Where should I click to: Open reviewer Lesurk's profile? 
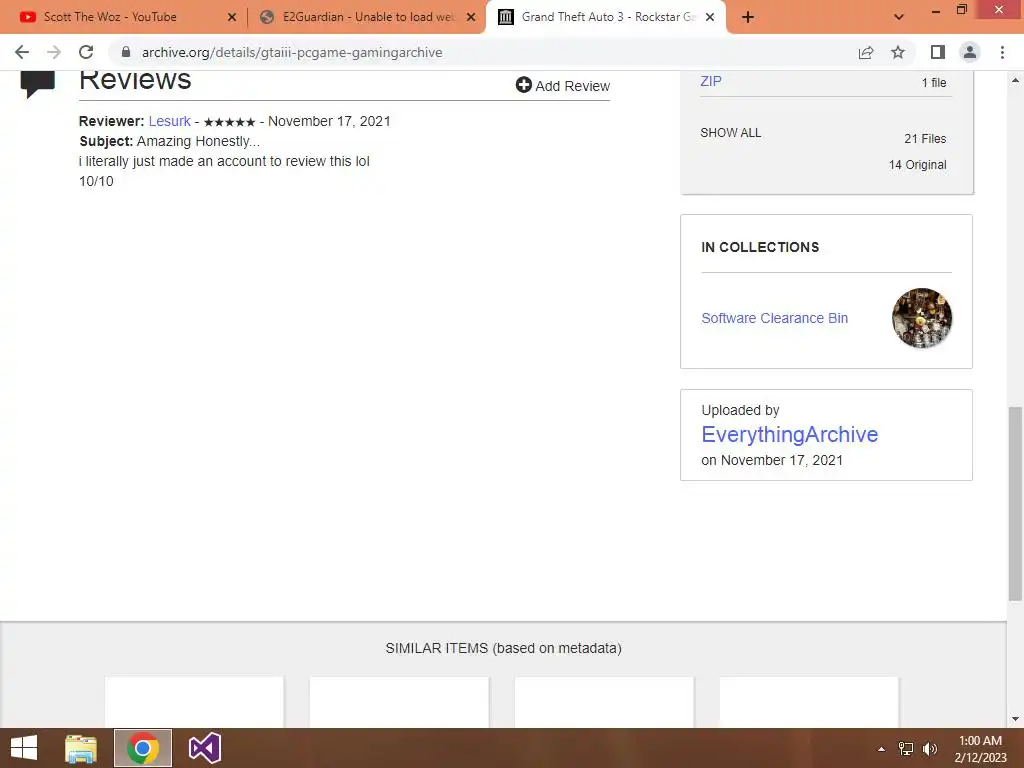(169, 121)
